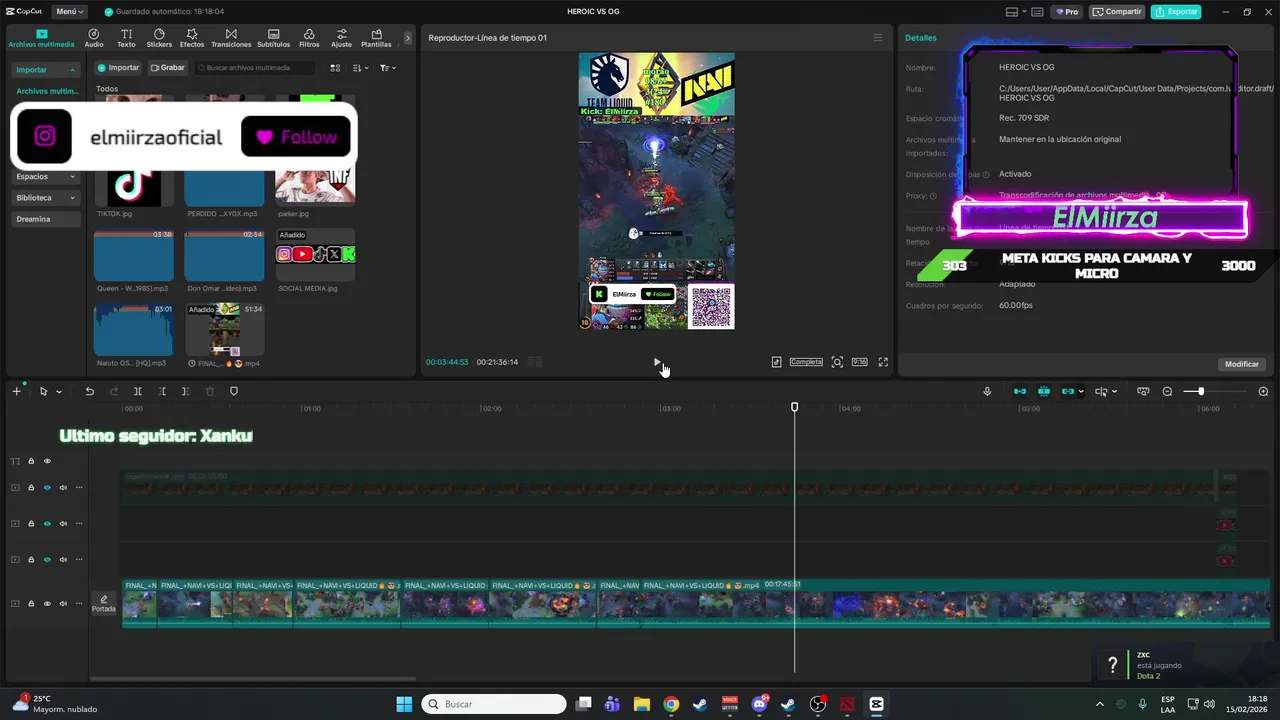This screenshot has height=720, width=1280.
Task: Open the pointer tool mode dropdown
Action: click(59, 392)
